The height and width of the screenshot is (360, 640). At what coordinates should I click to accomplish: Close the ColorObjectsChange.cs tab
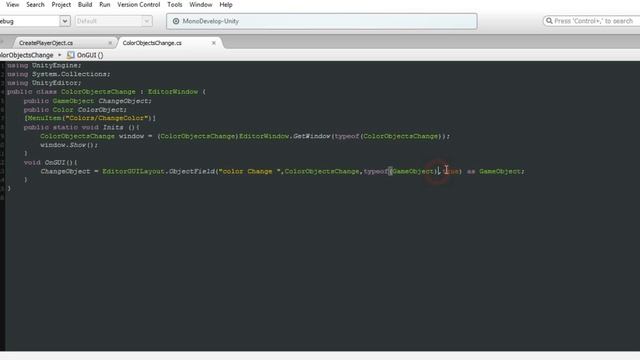(213, 43)
